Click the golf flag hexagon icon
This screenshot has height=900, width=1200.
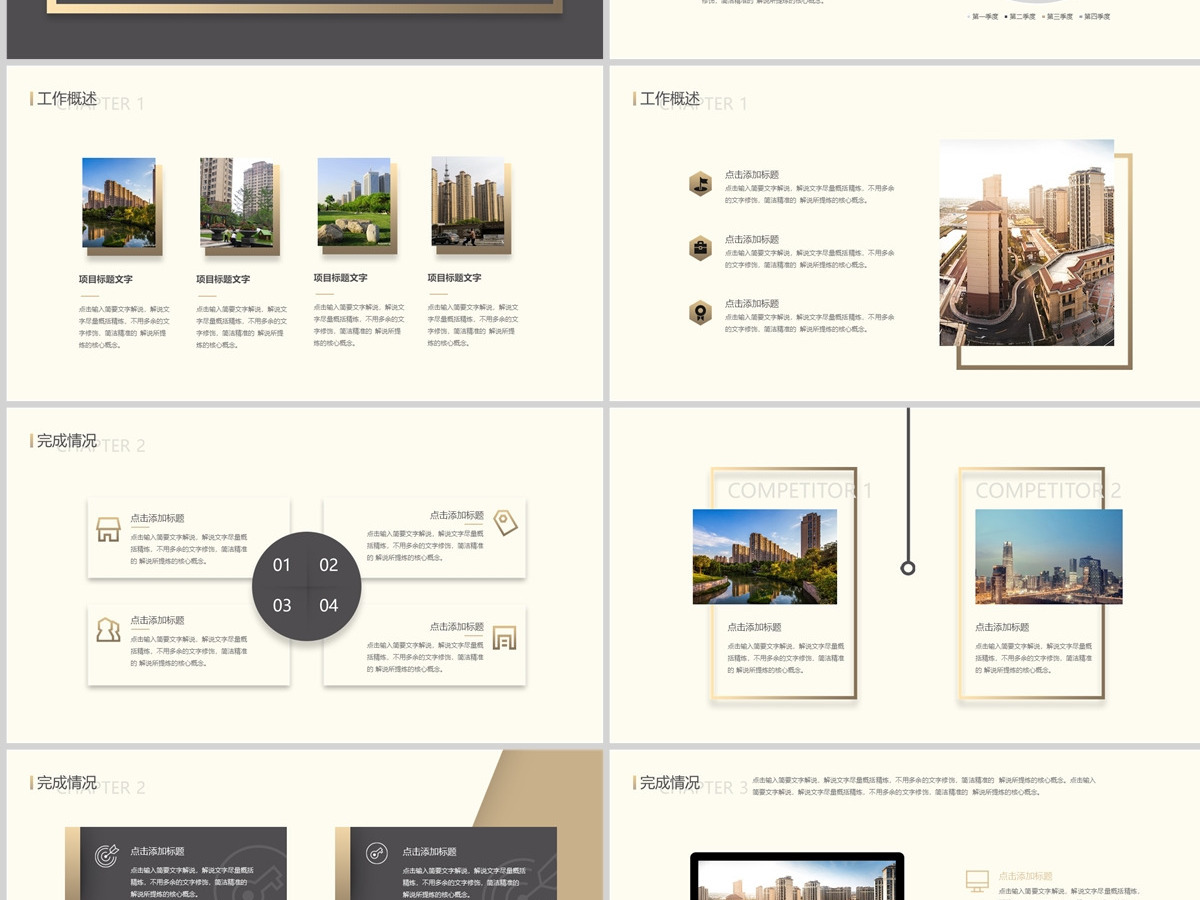[701, 183]
